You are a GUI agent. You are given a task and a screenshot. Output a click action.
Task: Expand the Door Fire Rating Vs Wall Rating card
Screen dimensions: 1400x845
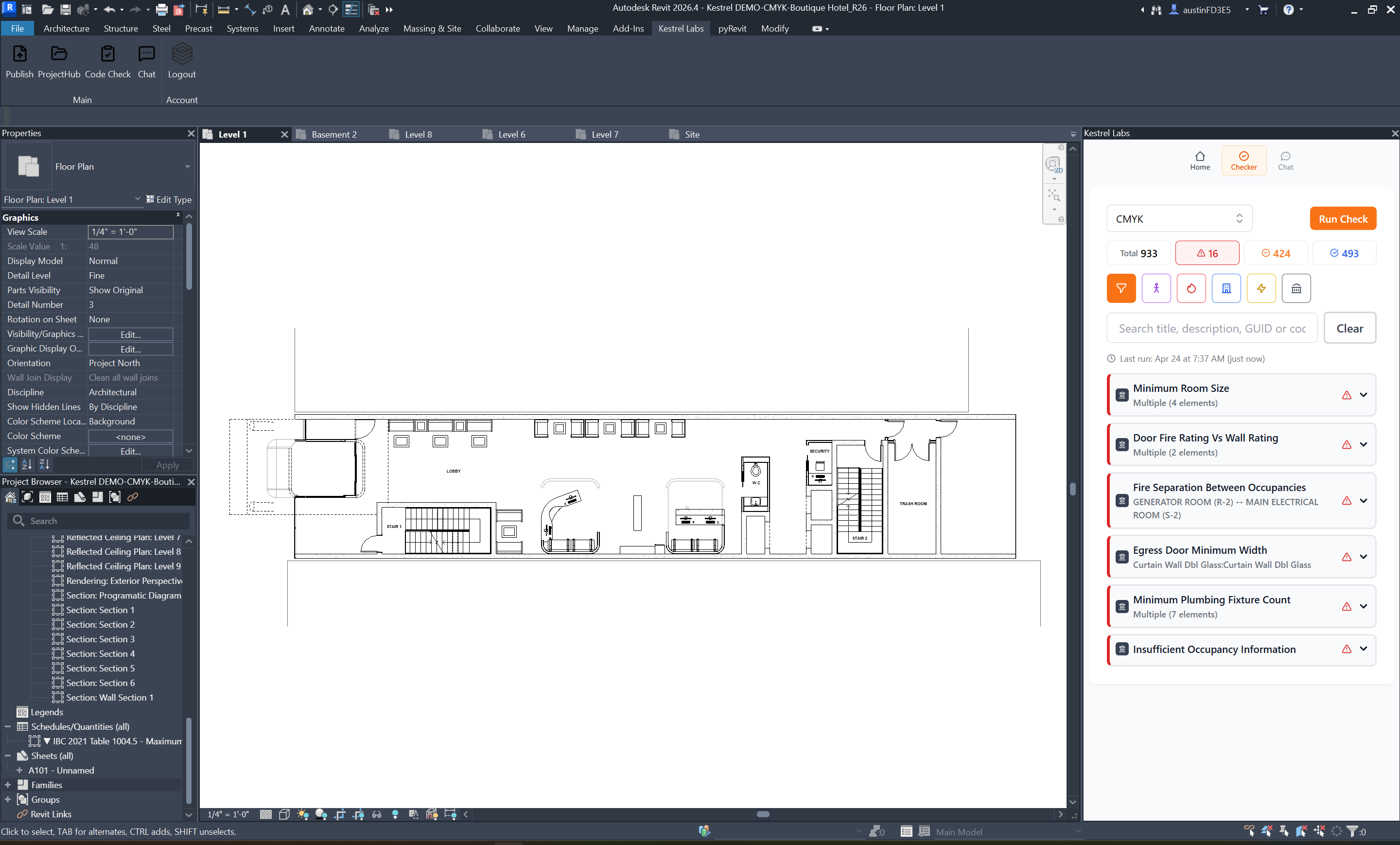(x=1363, y=444)
